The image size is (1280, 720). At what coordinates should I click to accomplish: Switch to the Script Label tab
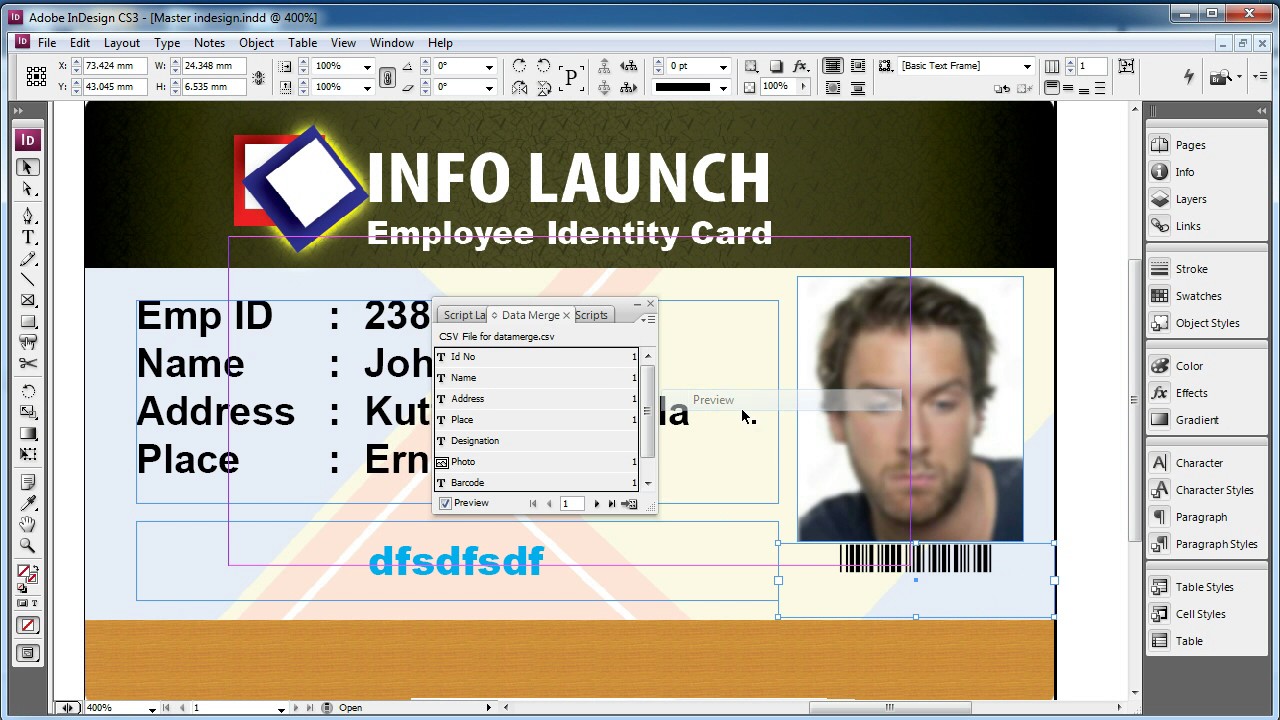coord(465,315)
